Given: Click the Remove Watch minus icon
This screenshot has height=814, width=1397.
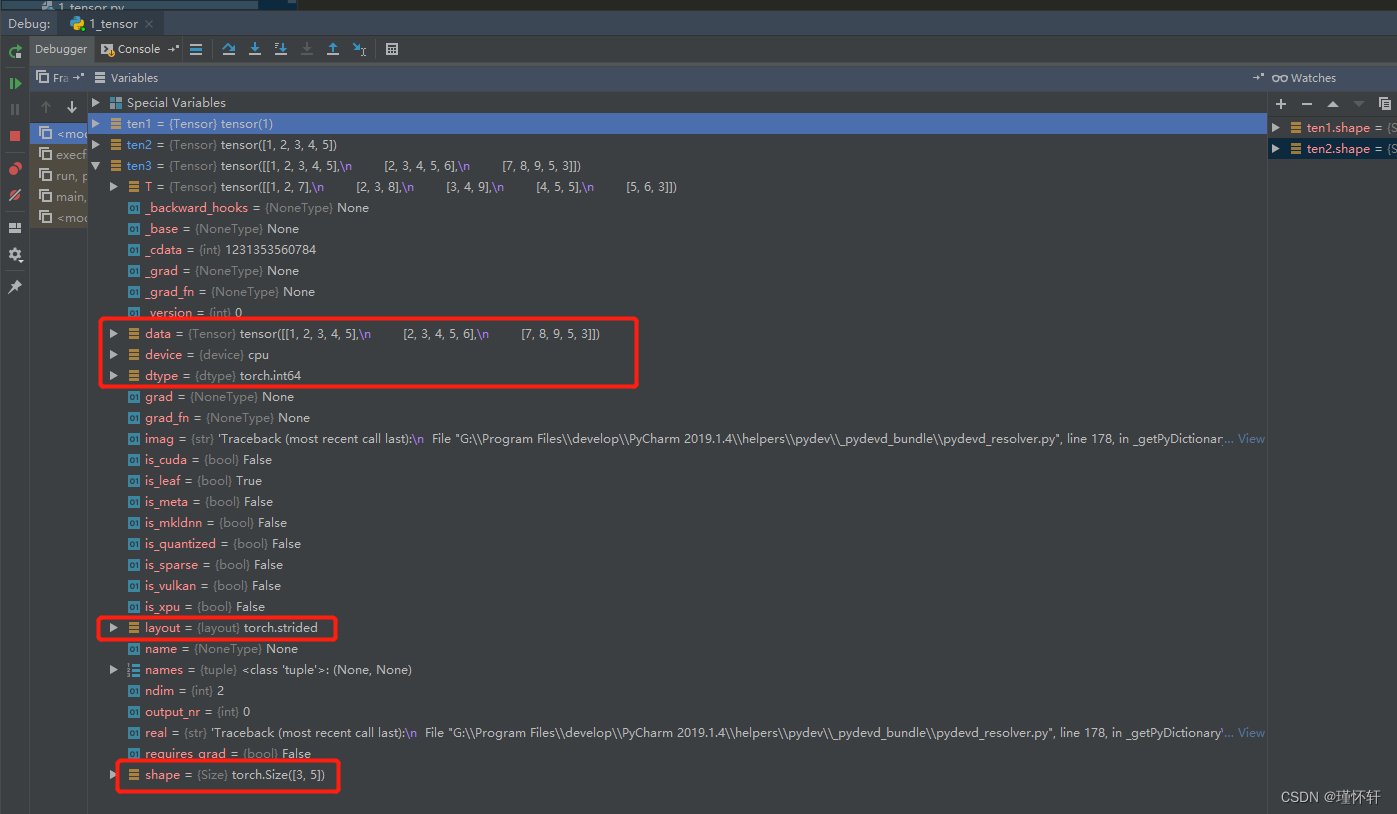Looking at the screenshot, I should pos(1307,103).
